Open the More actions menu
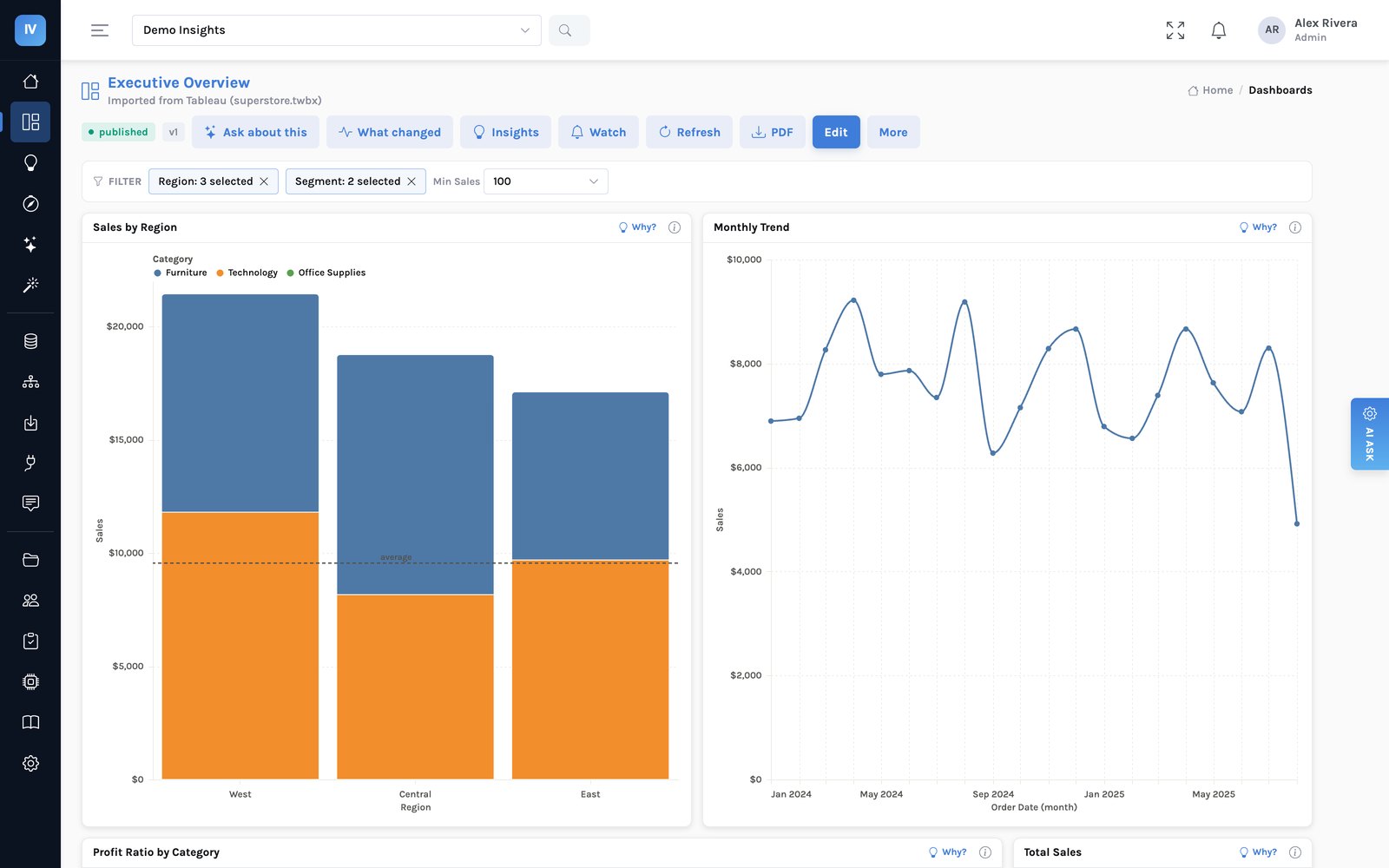 click(893, 132)
